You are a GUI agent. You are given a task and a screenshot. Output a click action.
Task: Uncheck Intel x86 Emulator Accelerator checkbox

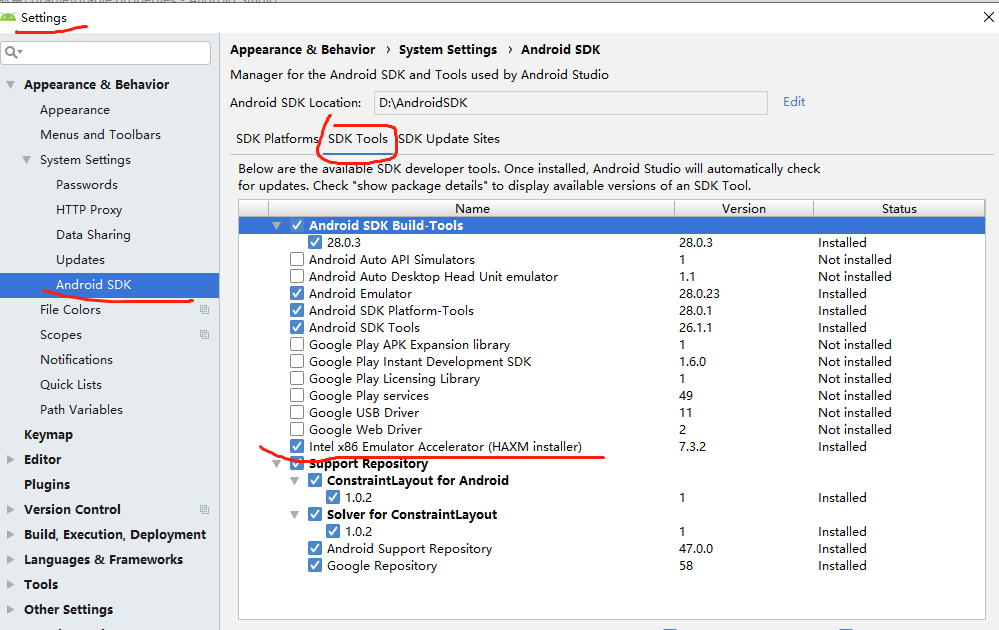(x=297, y=447)
